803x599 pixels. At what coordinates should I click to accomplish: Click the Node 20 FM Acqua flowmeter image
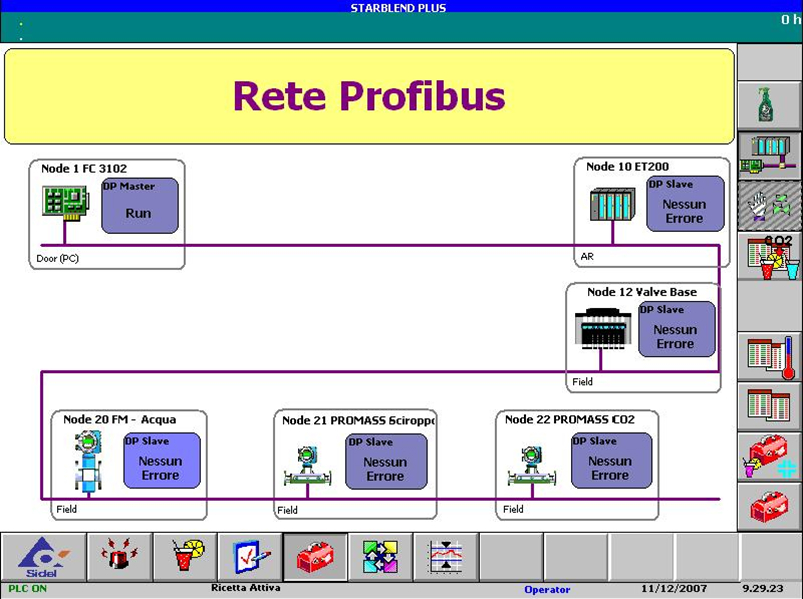point(88,461)
